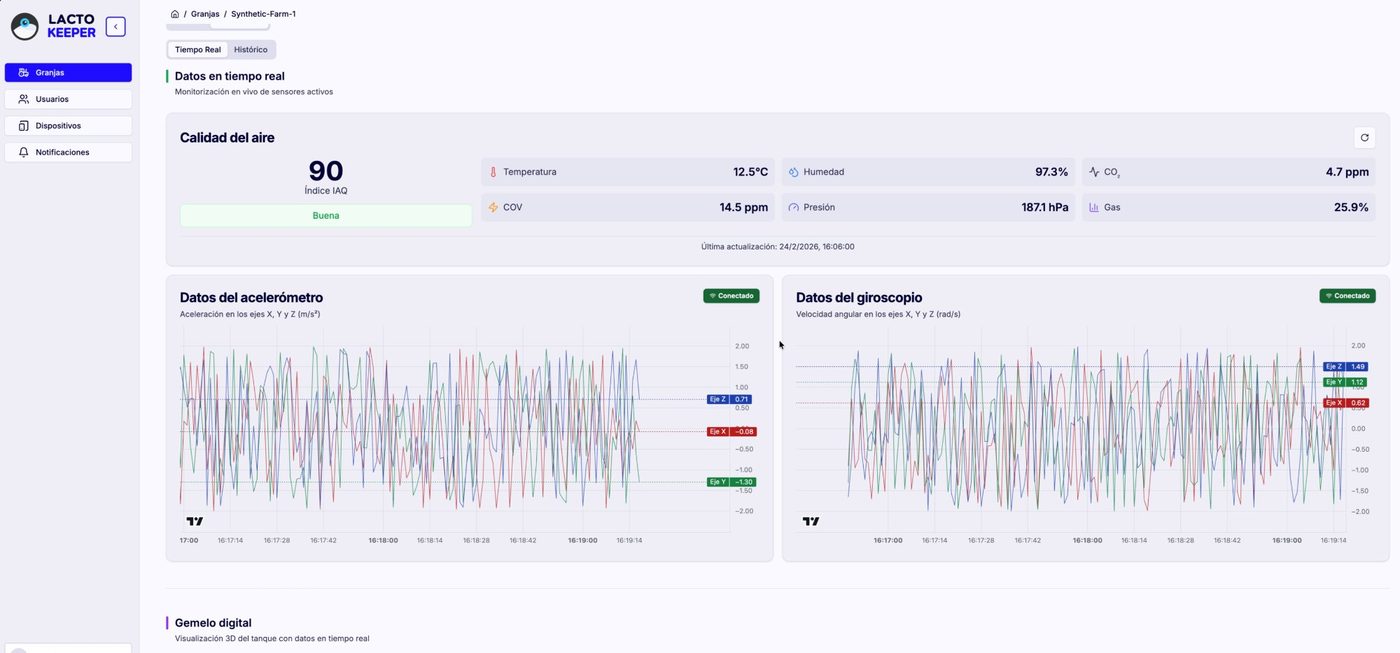Open Notificaciones via the bell icon
Image resolution: width=1400 pixels, height=653 pixels.
click(x=24, y=152)
